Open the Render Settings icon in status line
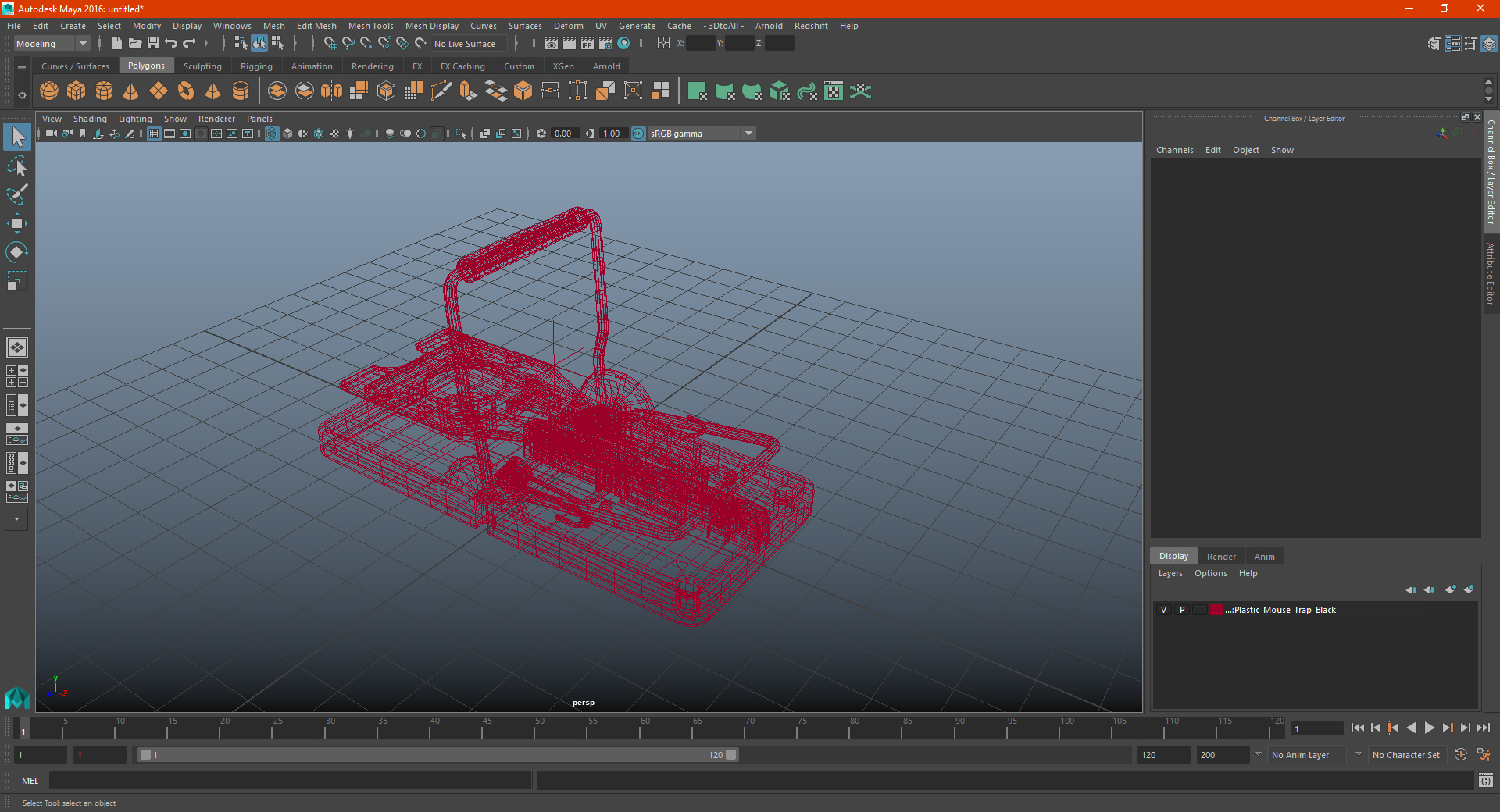Viewport: 1500px width, 812px height. pyautogui.click(x=605, y=44)
